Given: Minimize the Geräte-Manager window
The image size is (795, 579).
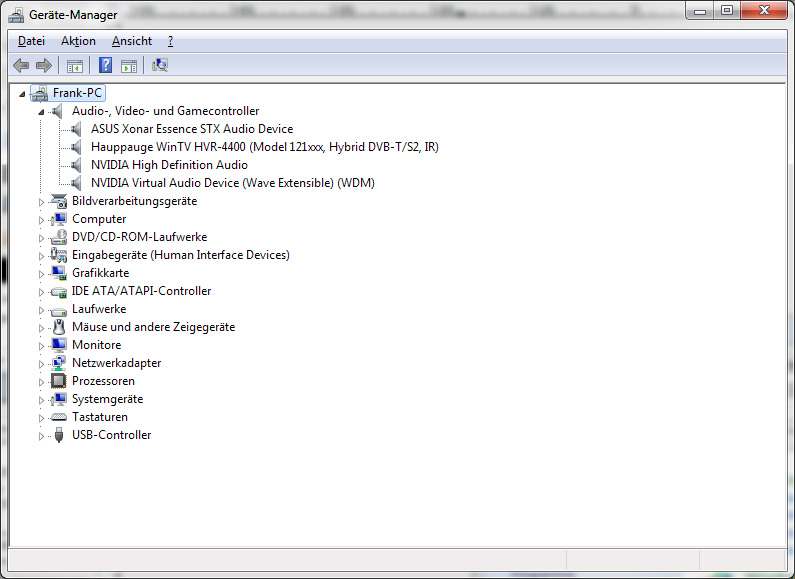Looking at the screenshot, I should click(x=700, y=11).
